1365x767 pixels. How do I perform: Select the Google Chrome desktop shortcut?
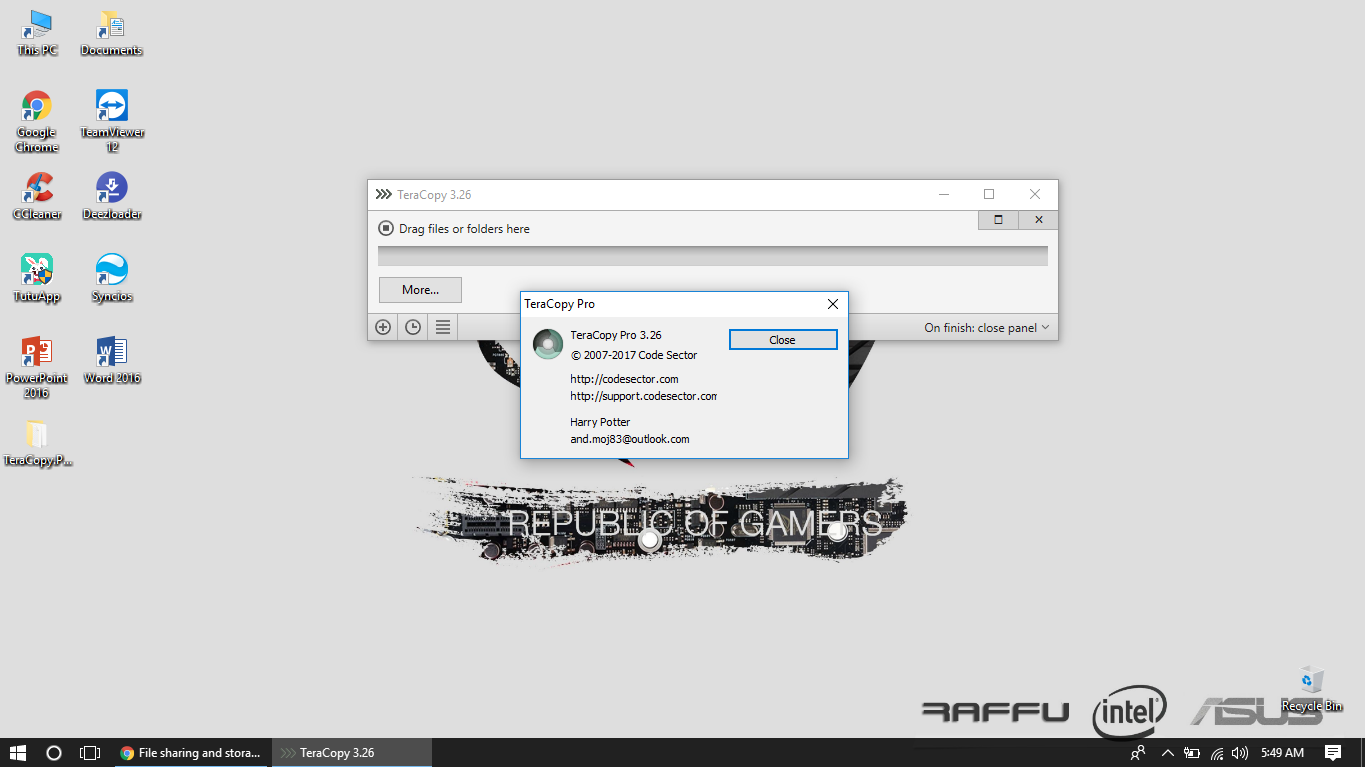37,122
